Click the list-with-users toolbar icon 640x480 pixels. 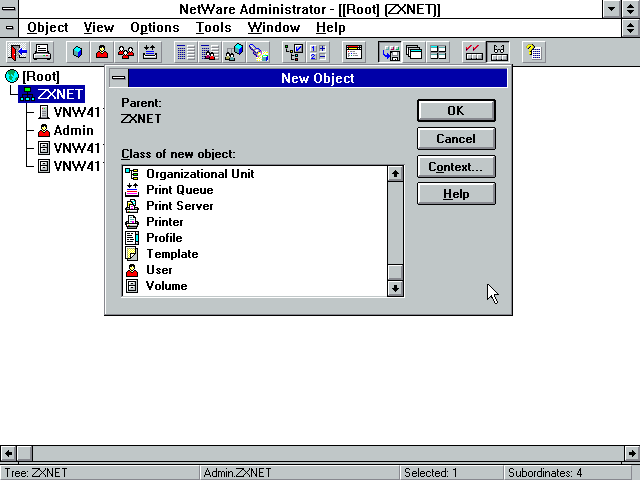(x=210, y=52)
